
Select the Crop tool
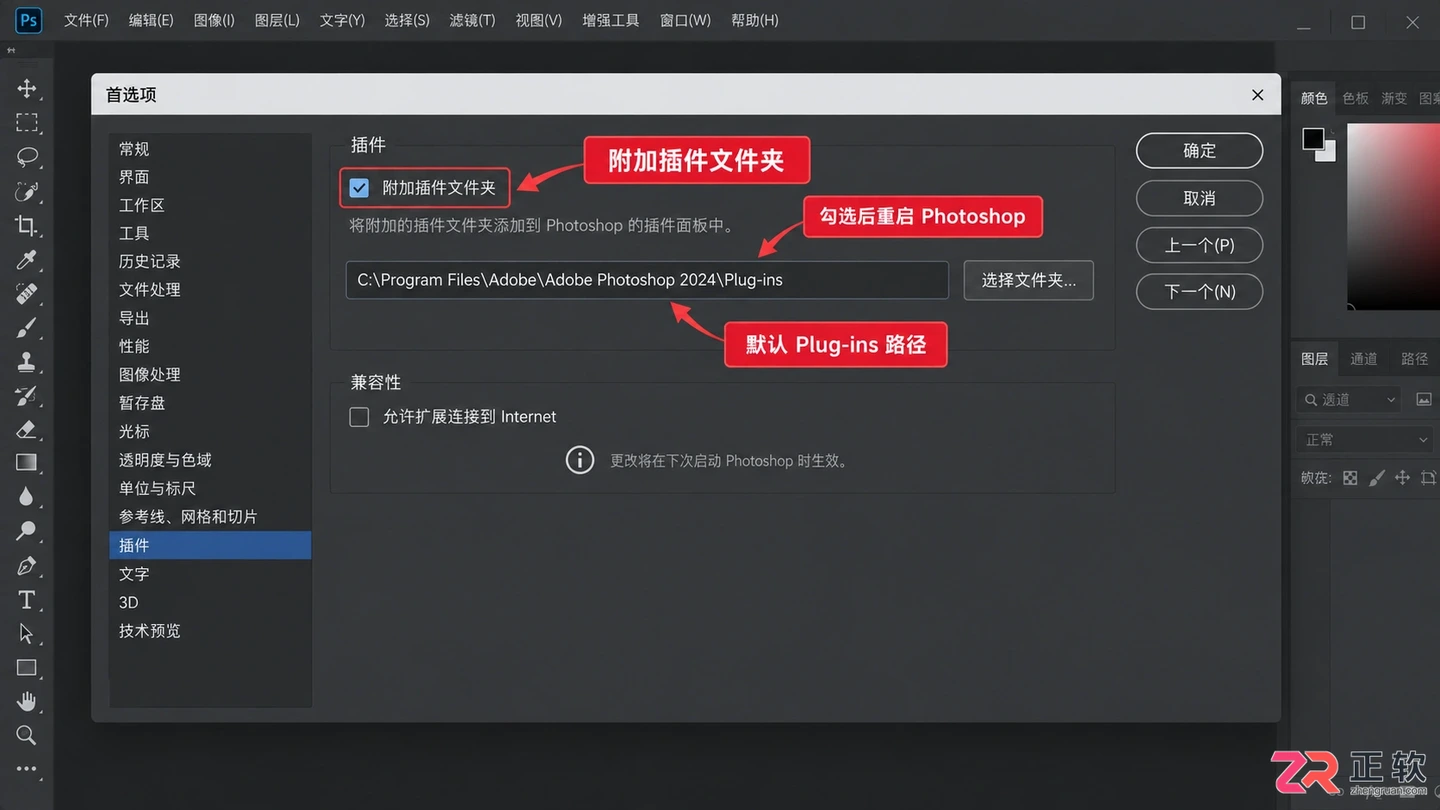27,225
